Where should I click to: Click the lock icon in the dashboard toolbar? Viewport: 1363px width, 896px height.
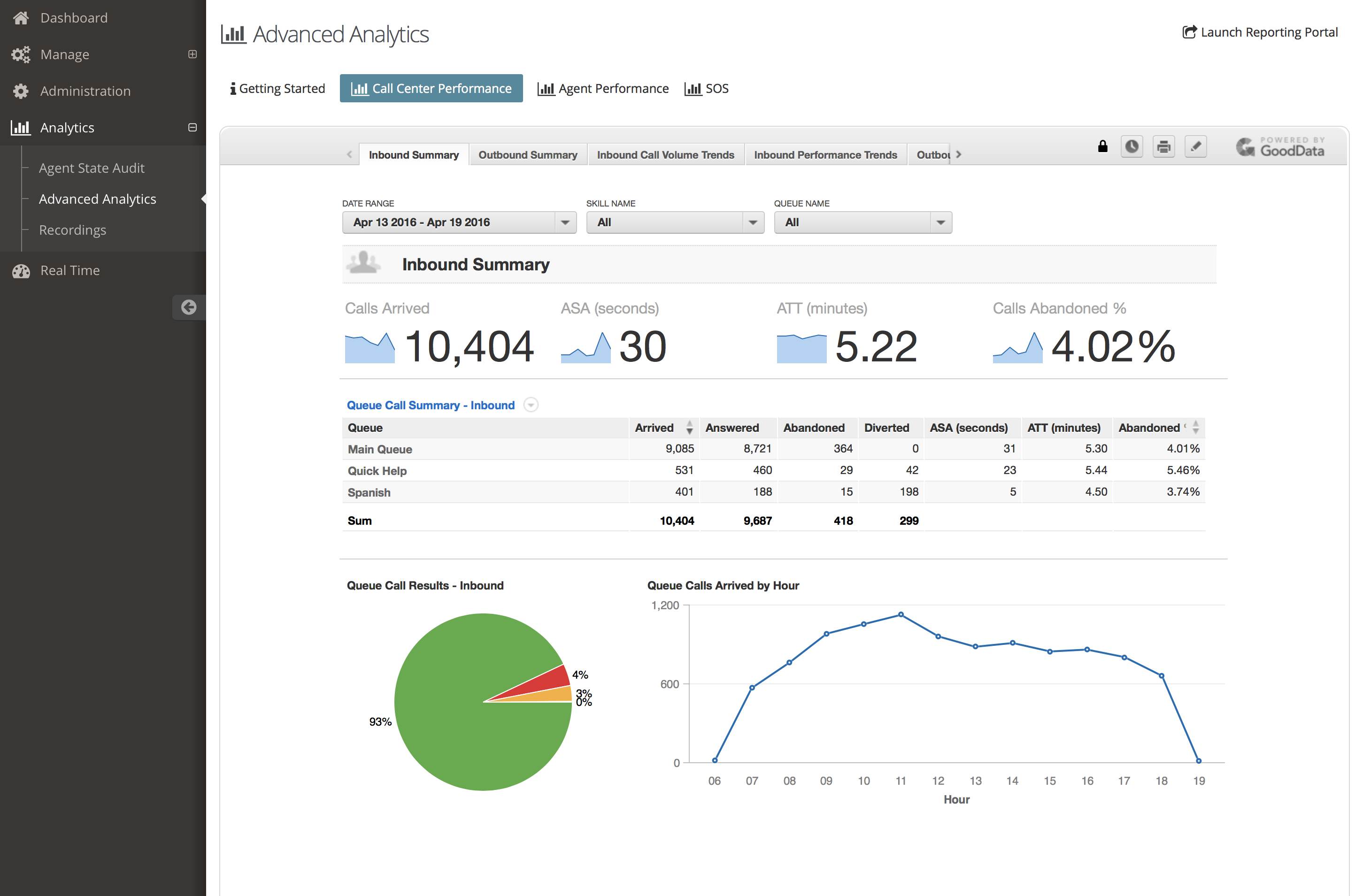coord(1102,146)
